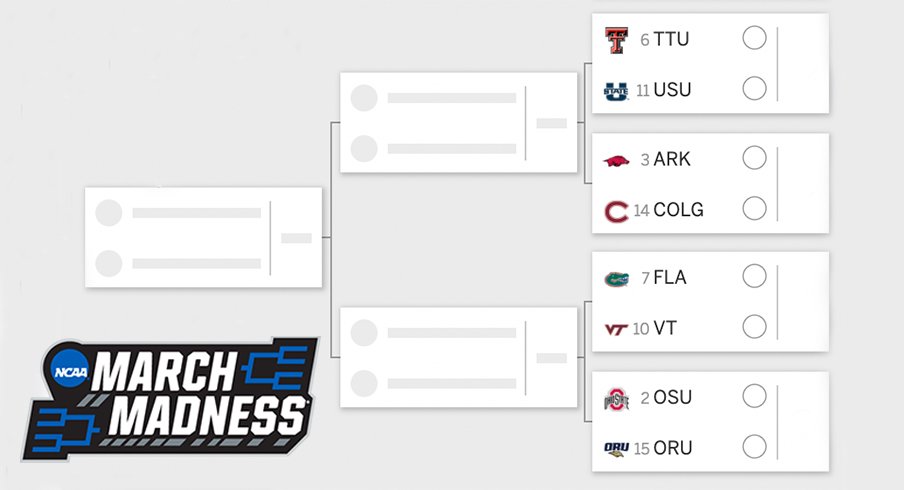Pick TTU as winner via radio circle
Viewport: 904px width, 490px height.
pyautogui.click(x=754, y=38)
